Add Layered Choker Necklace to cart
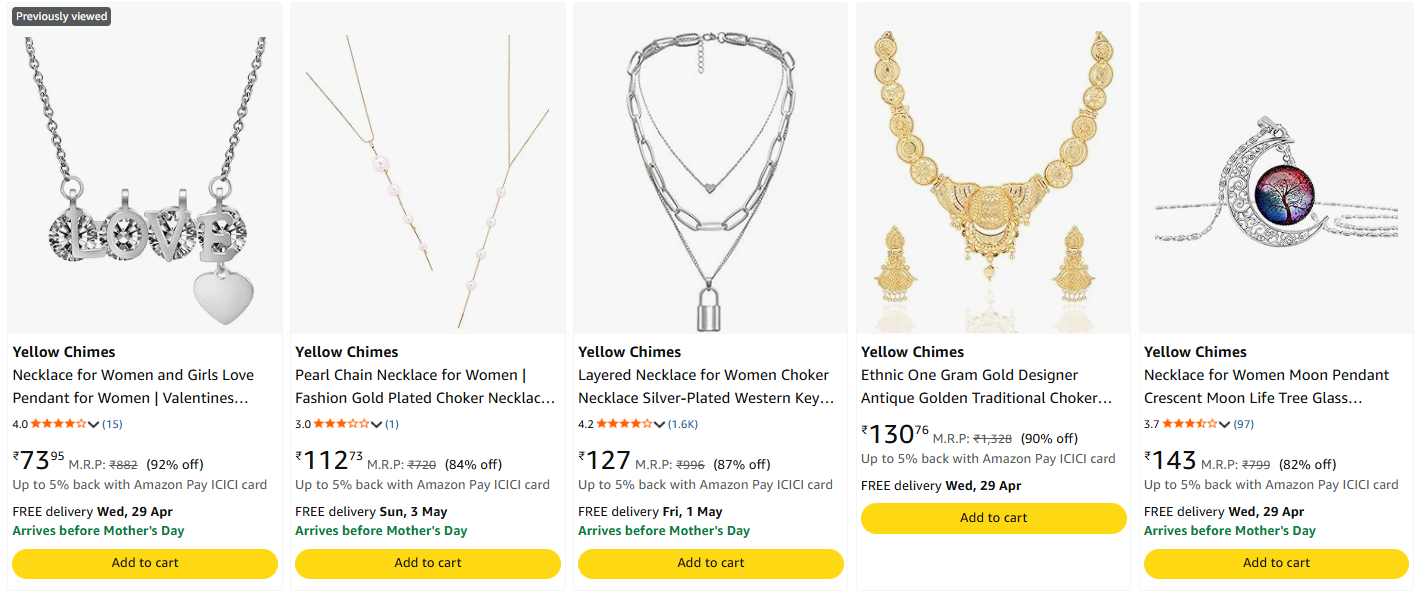This screenshot has height=598, width=1422. [x=710, y=563]
